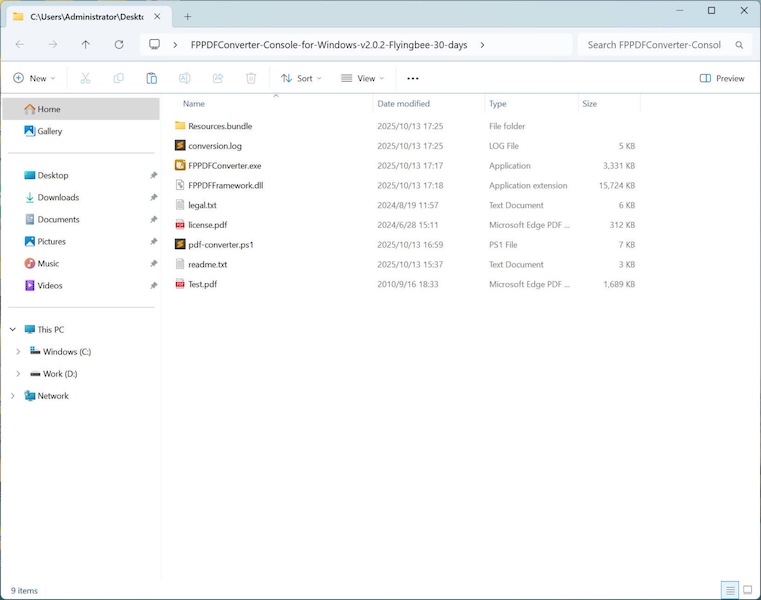Switch to details view layout button
This screenshot has height=600, width=761.
730,590
